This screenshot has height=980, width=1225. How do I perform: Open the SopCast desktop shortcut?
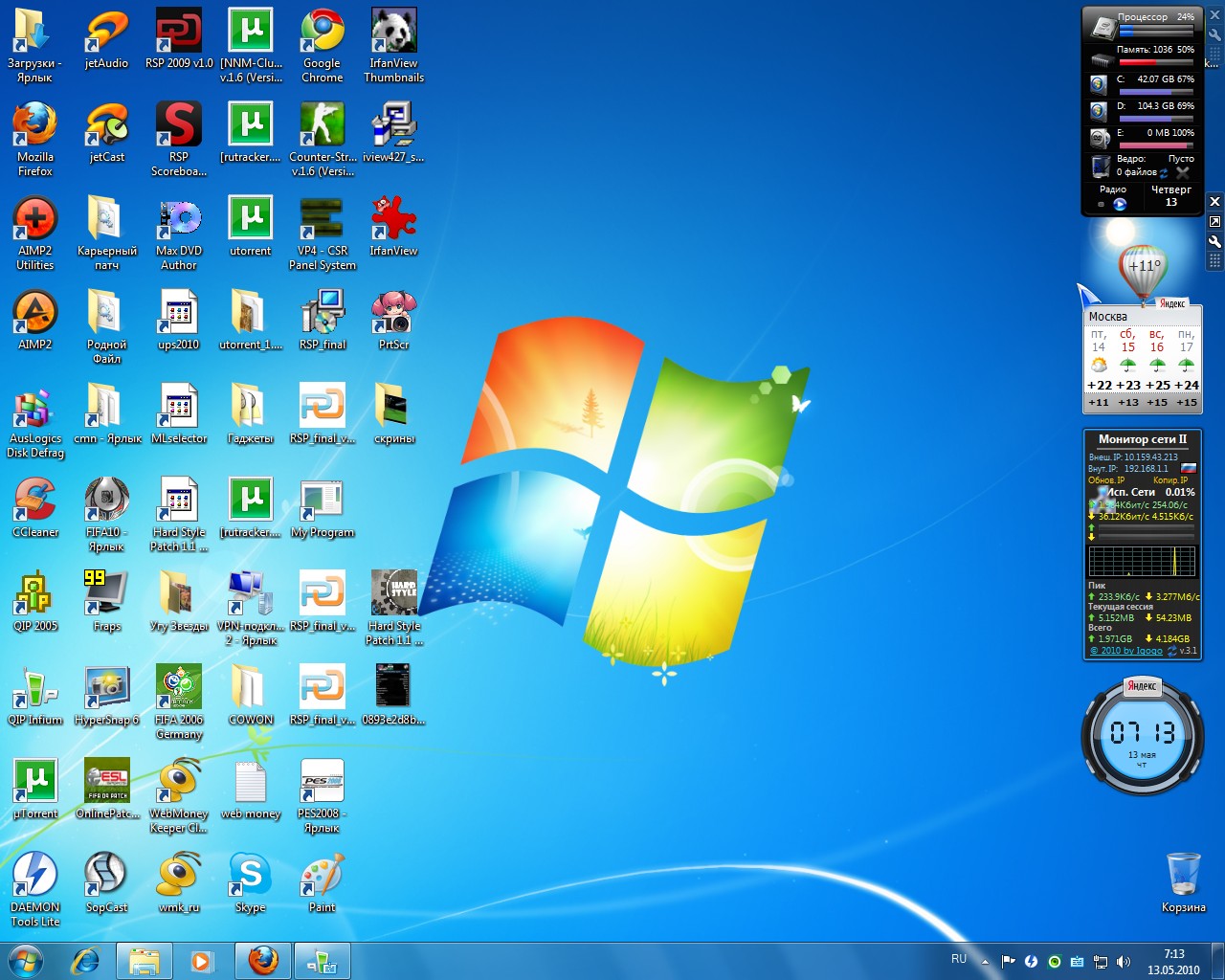(106, 882)
